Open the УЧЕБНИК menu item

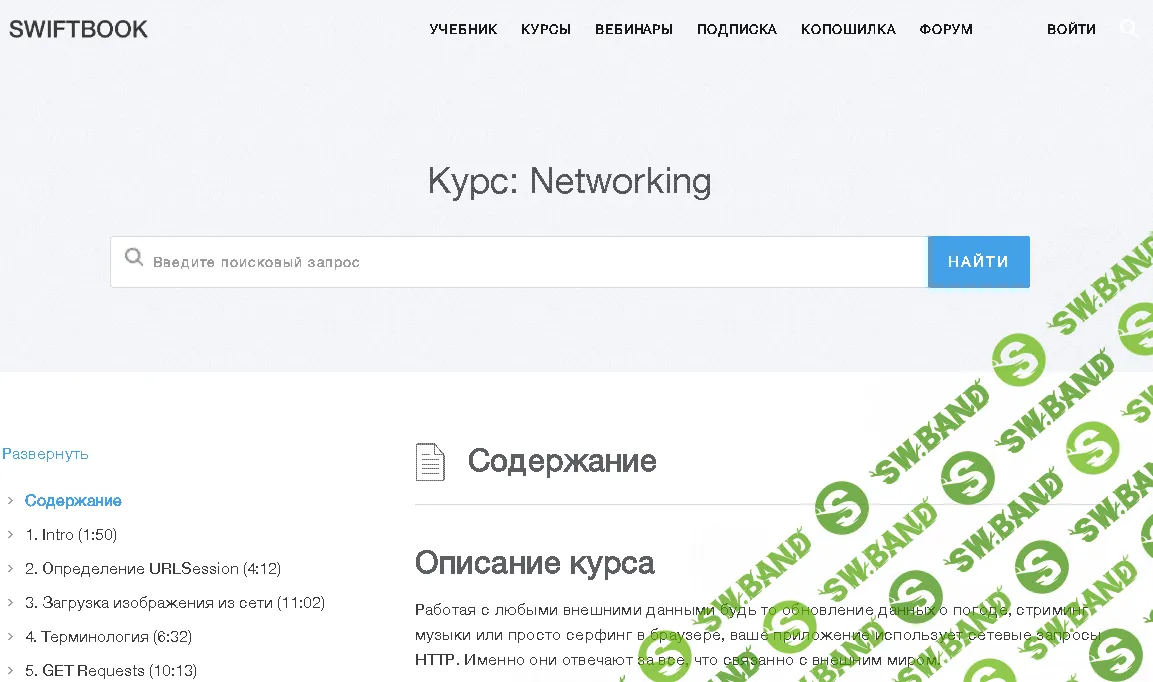click(463, 29)
